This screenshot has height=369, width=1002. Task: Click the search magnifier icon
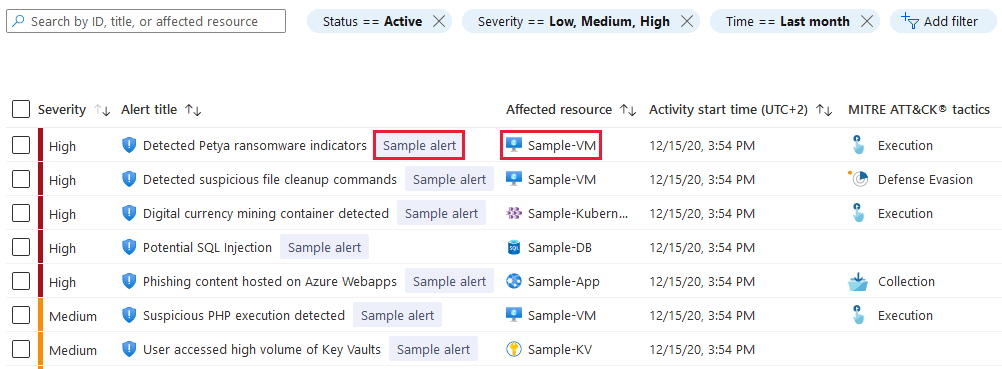coord(19,21)
